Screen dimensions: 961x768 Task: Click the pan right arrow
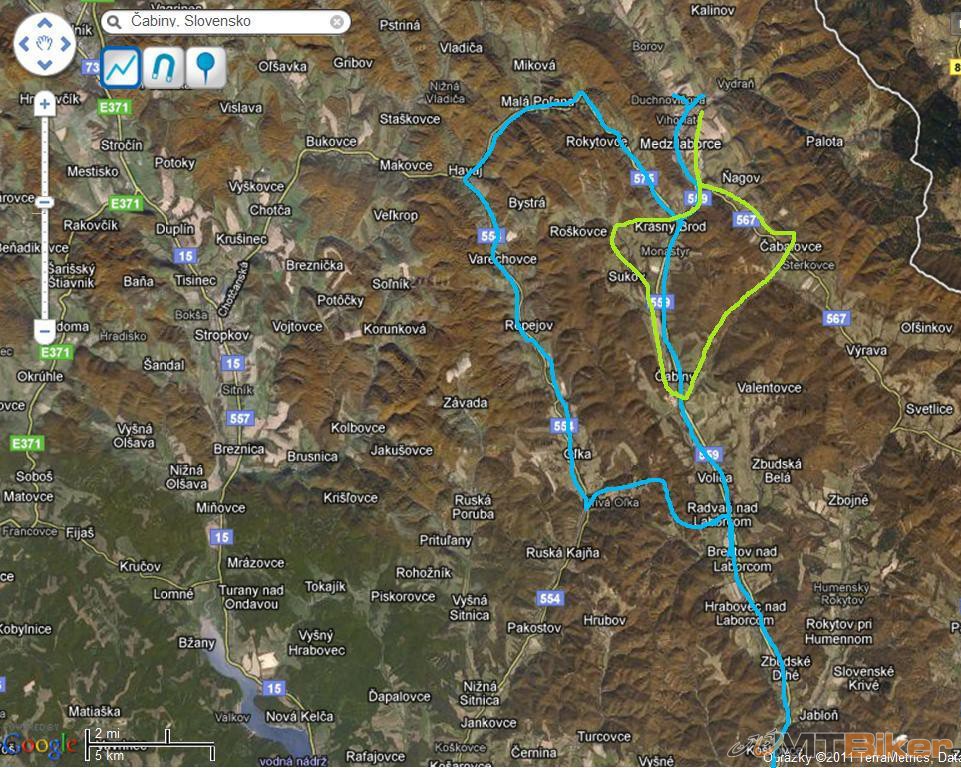66,44
